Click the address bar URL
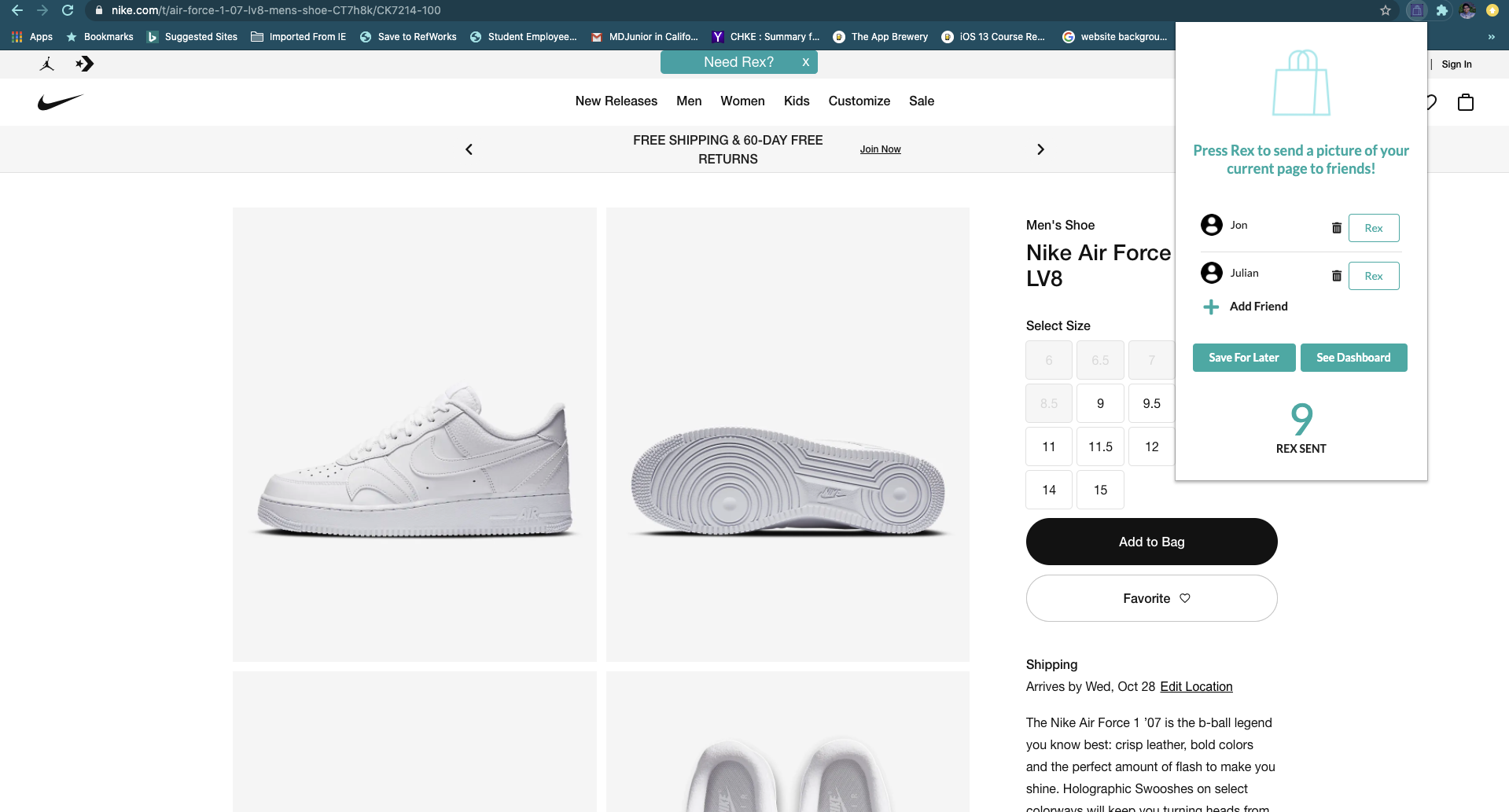 (276, 10)
